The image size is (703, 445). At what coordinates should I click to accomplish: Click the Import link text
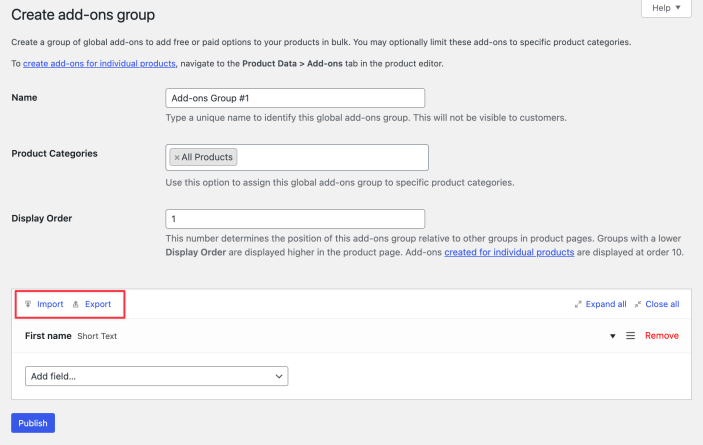point(50,304)
